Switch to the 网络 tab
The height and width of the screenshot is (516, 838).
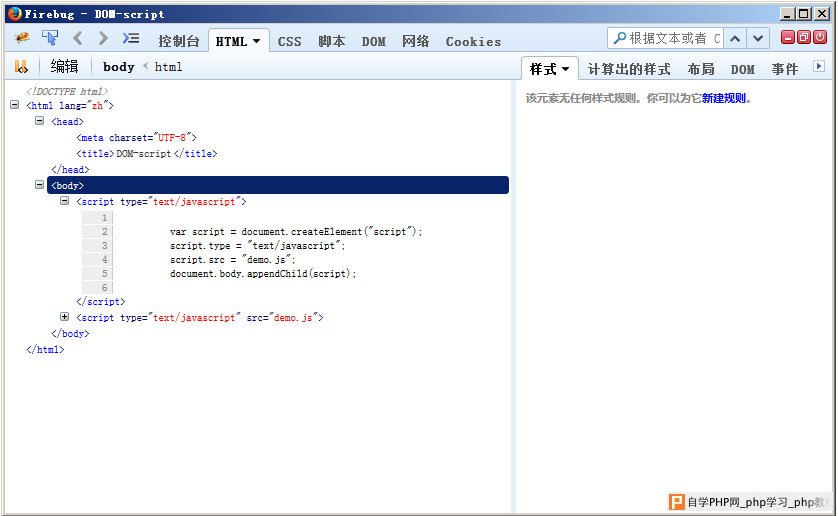(416, 41)
